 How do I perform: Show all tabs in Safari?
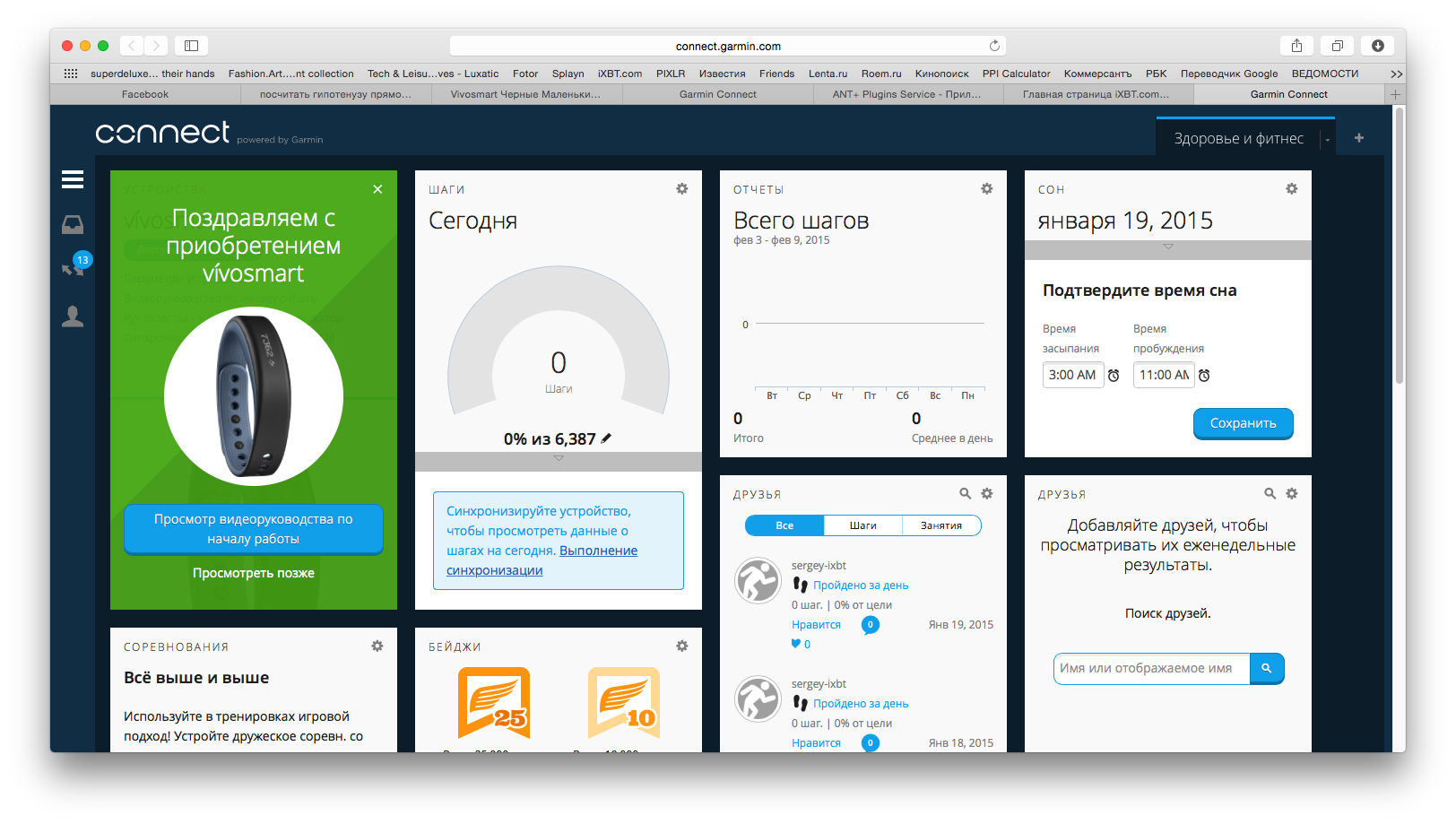pyautogui.click(x=1338, y=46)
